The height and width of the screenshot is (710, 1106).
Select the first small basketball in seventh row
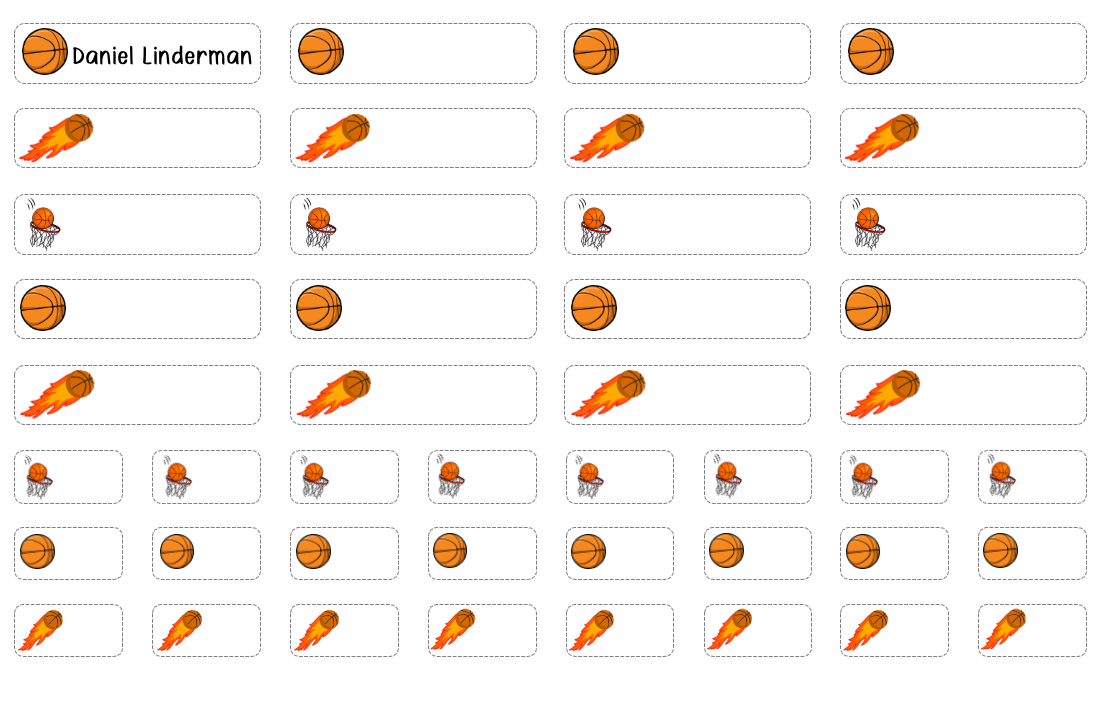tap(37, 552)
